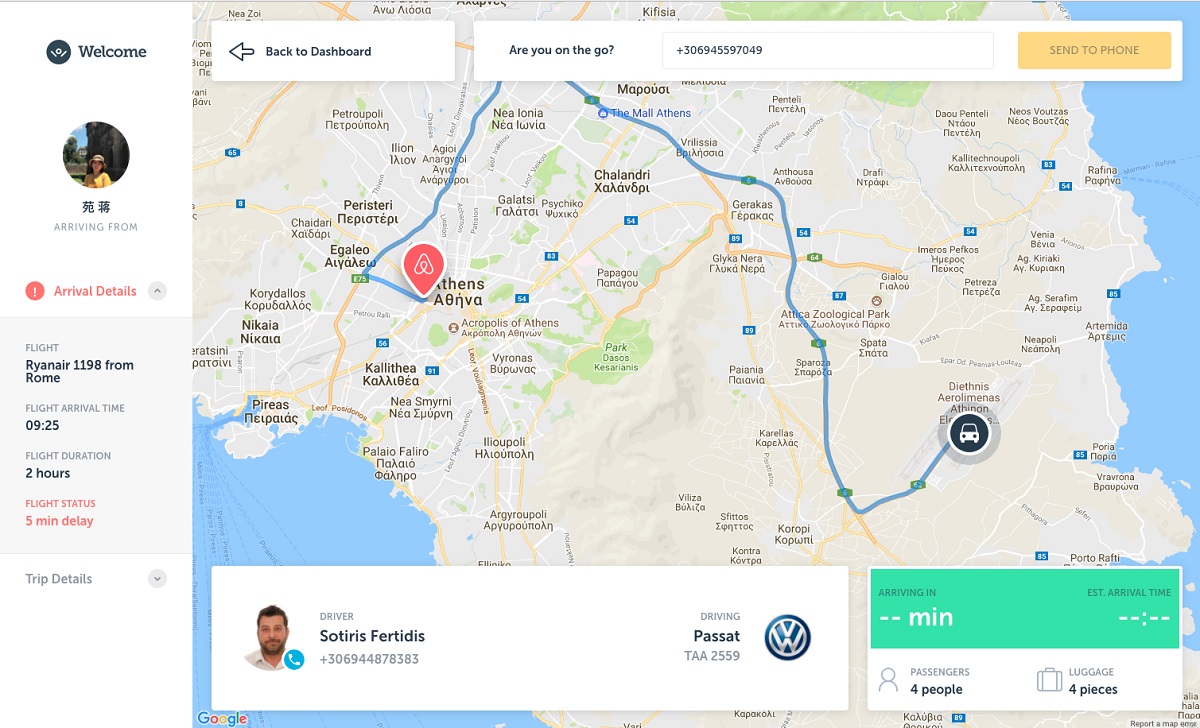Call driver via phone icon
The width and height of the screenshot is (1200, 728).
point(293,659)
